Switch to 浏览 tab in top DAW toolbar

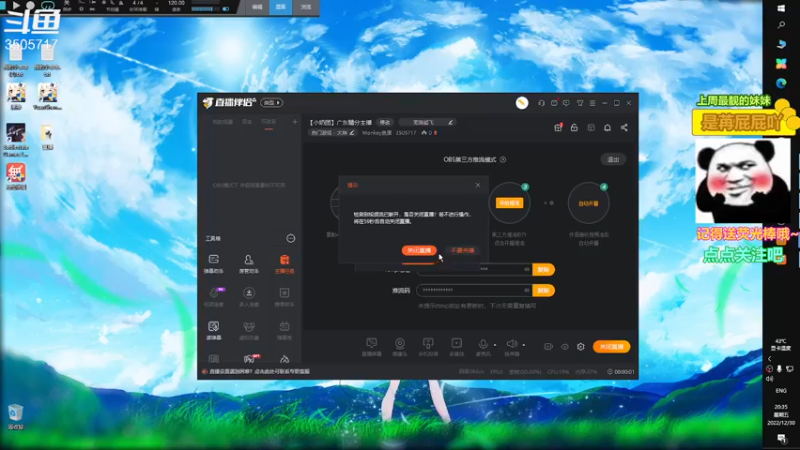306,7
